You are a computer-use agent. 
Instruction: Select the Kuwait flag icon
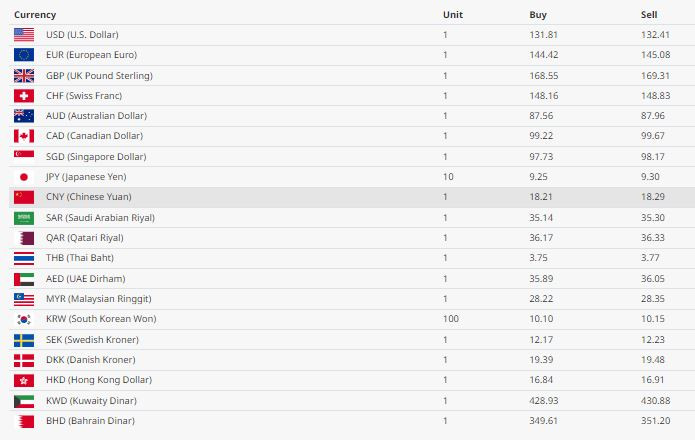point(24,401)
